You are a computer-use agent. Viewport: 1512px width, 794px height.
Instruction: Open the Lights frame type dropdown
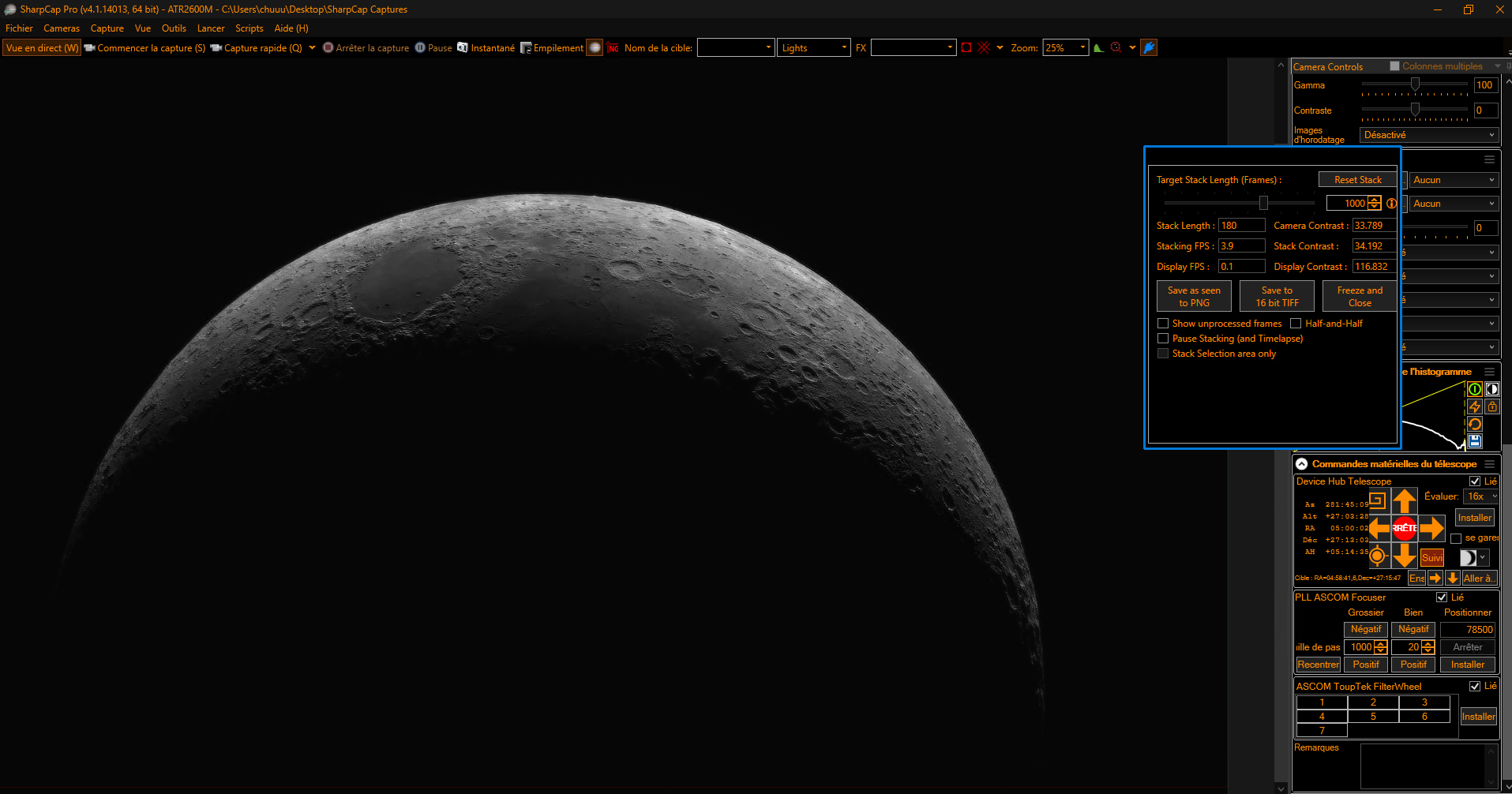tap(844, 48)
